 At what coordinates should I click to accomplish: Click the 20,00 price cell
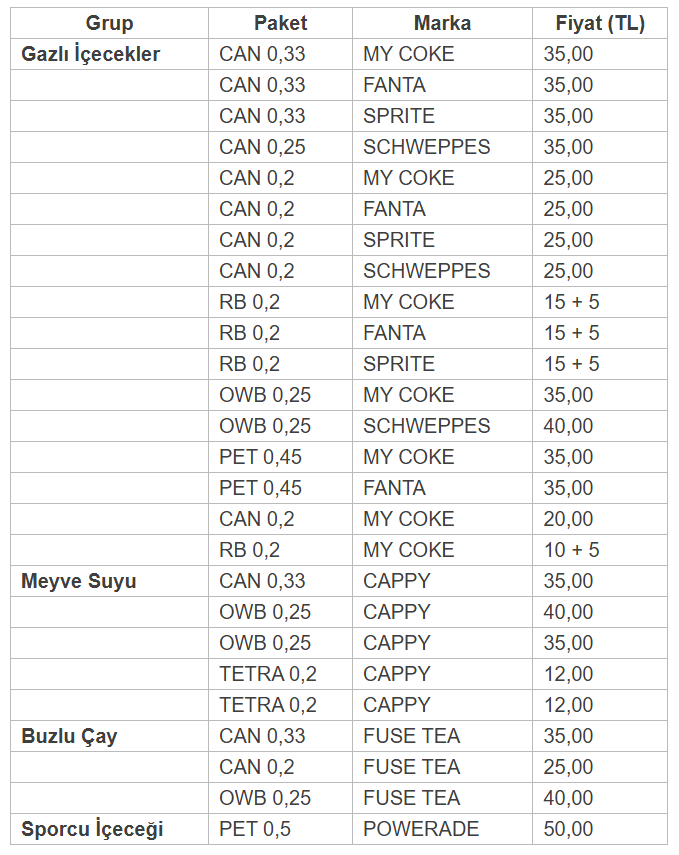coord(600,519)
